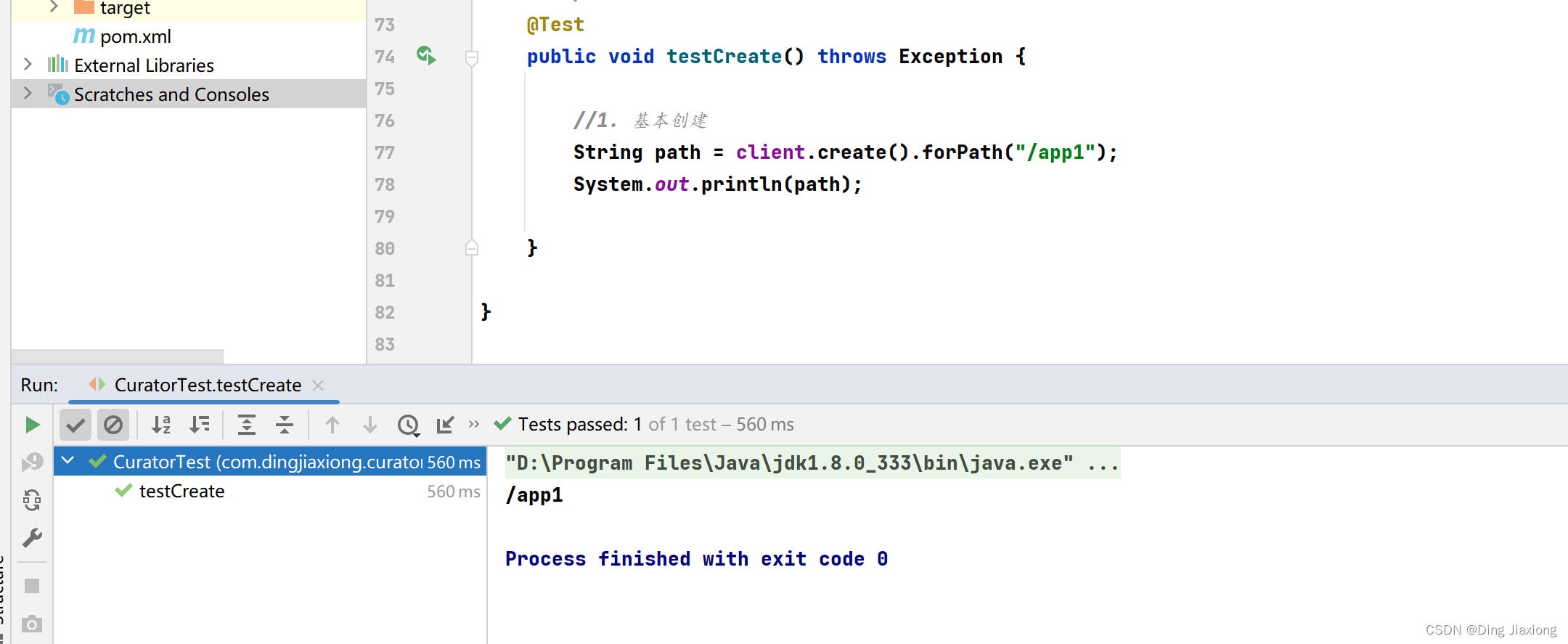Screen dimensions: 1568x644
Task: Click line number 77 in gutter
Action: click(385, 152)
